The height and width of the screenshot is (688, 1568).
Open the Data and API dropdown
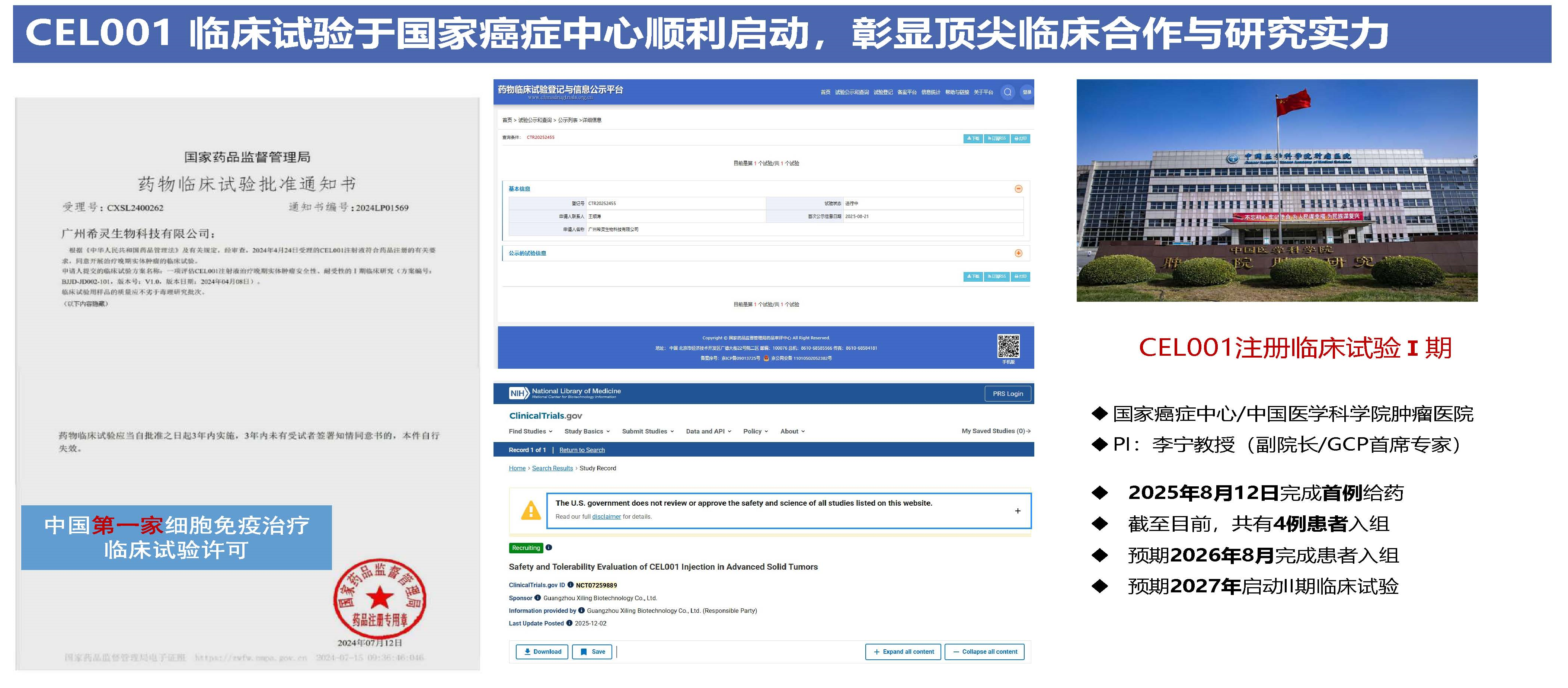coord(708,431)
